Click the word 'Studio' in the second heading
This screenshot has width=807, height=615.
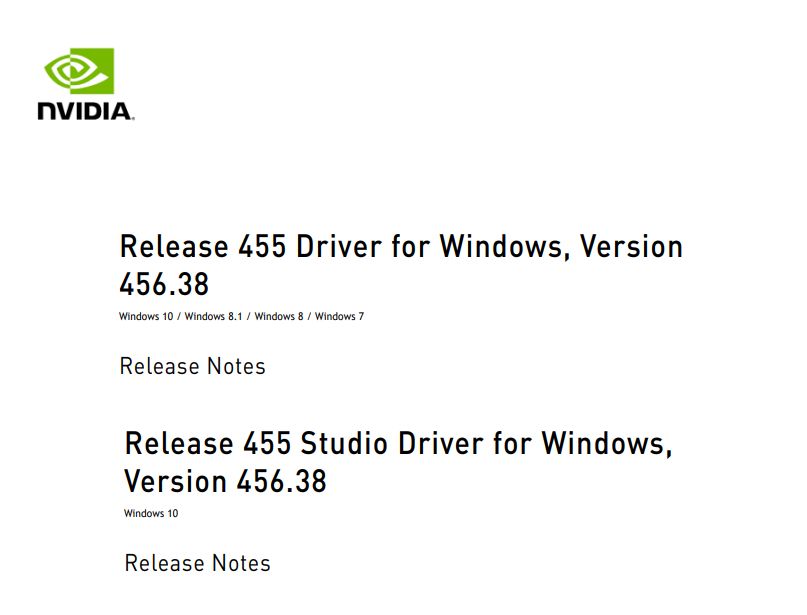click(x=344, y=443)
